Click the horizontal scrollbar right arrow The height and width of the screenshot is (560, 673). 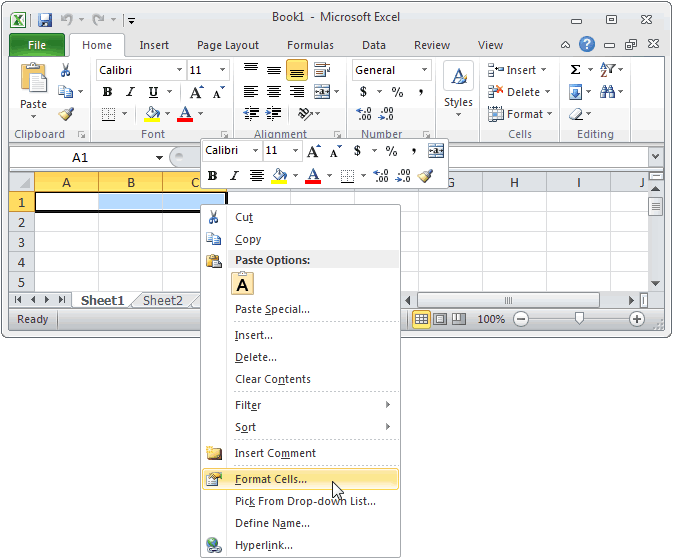pos(631,300)
